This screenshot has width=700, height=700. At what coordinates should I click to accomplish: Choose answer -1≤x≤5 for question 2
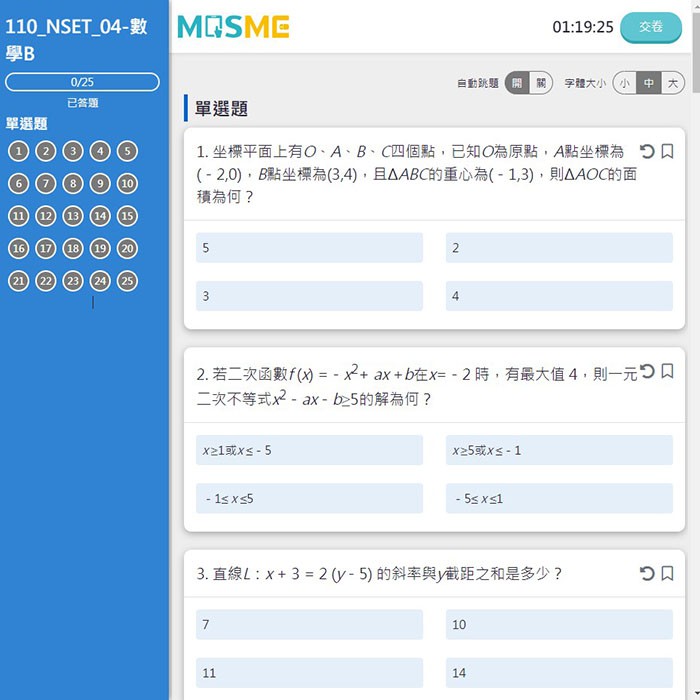(x=309, y=498)
